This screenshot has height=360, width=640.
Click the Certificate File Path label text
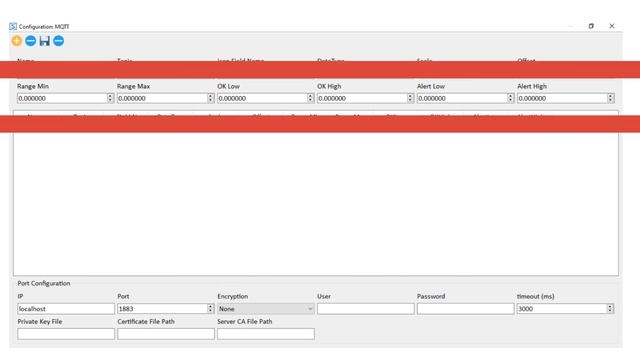click(x=146, y=322)
